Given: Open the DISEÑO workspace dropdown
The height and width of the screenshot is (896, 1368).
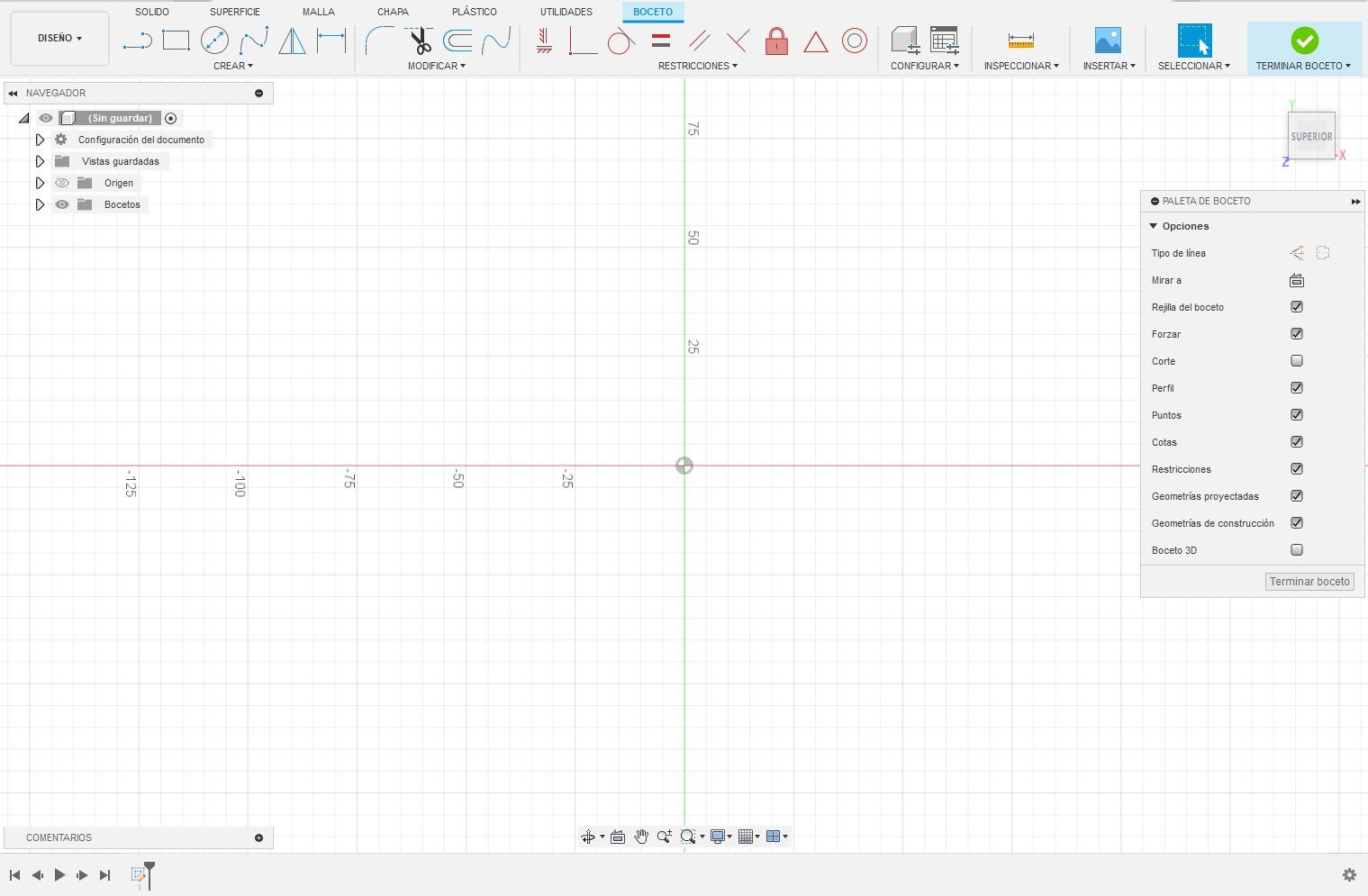Looking at the screenshot, I should pyautogui.click(x=59, y=39).
